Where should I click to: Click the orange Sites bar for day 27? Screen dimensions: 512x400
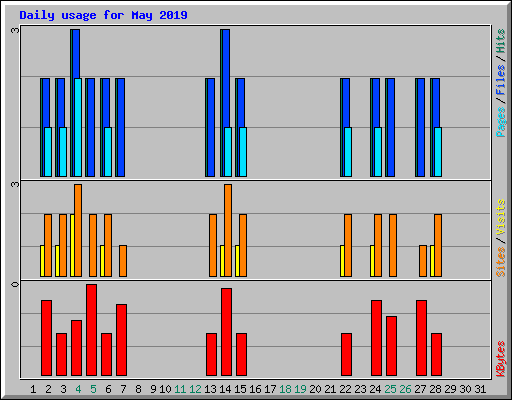(x=423, y=261)
